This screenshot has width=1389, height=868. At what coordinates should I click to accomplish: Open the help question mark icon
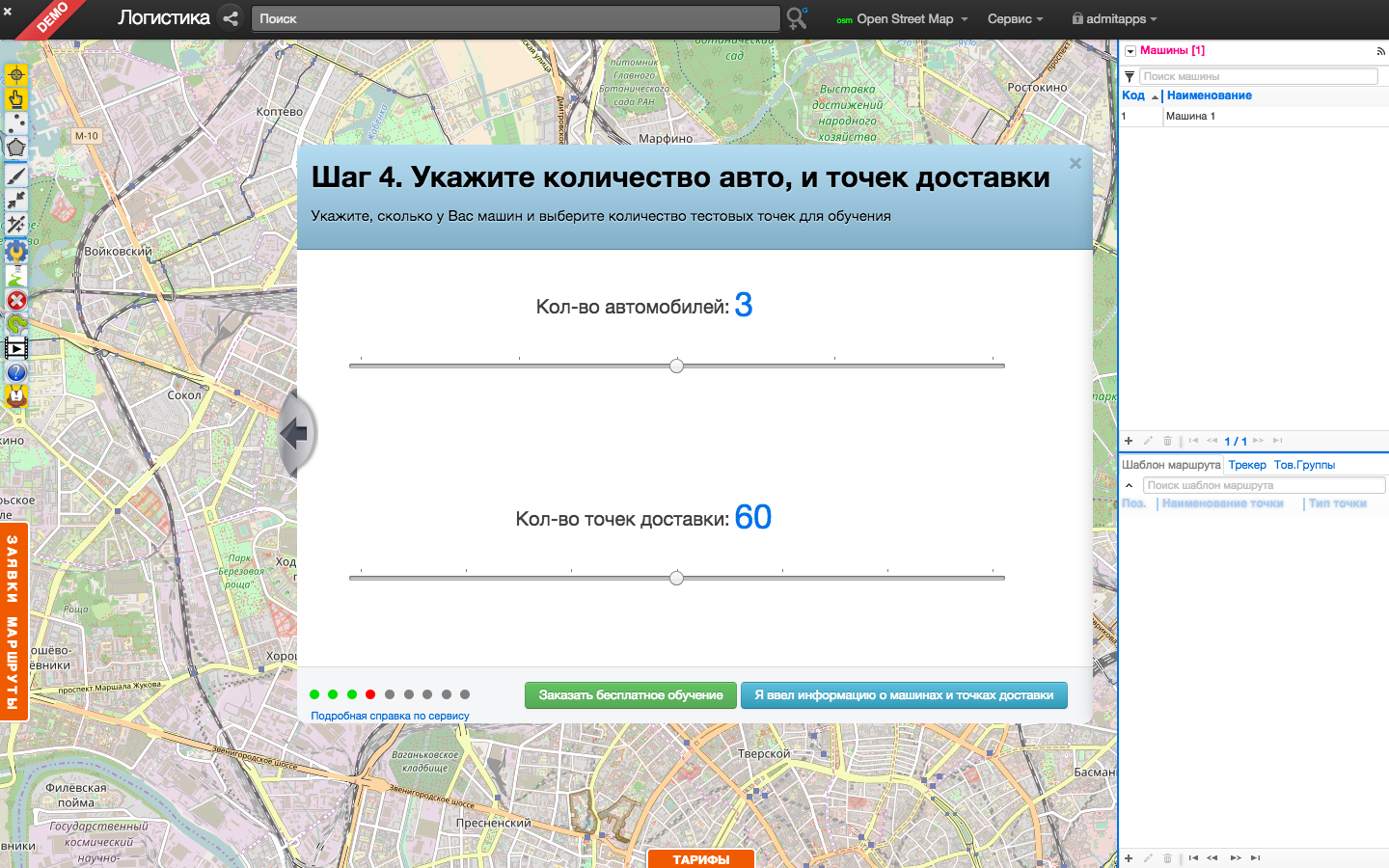tap(16, 371)
